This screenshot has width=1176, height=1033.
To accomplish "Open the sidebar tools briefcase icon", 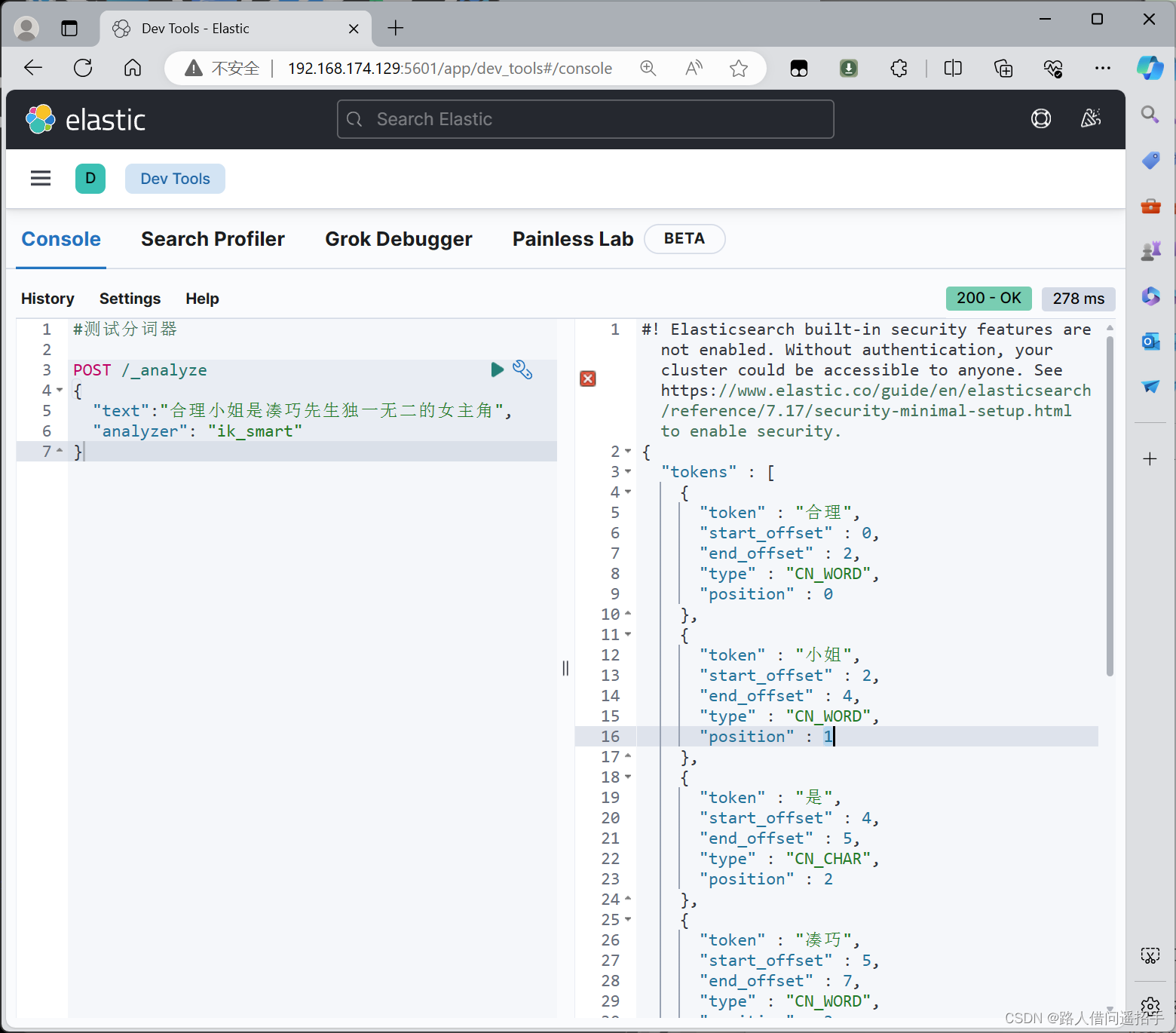I will point(1150,205).
